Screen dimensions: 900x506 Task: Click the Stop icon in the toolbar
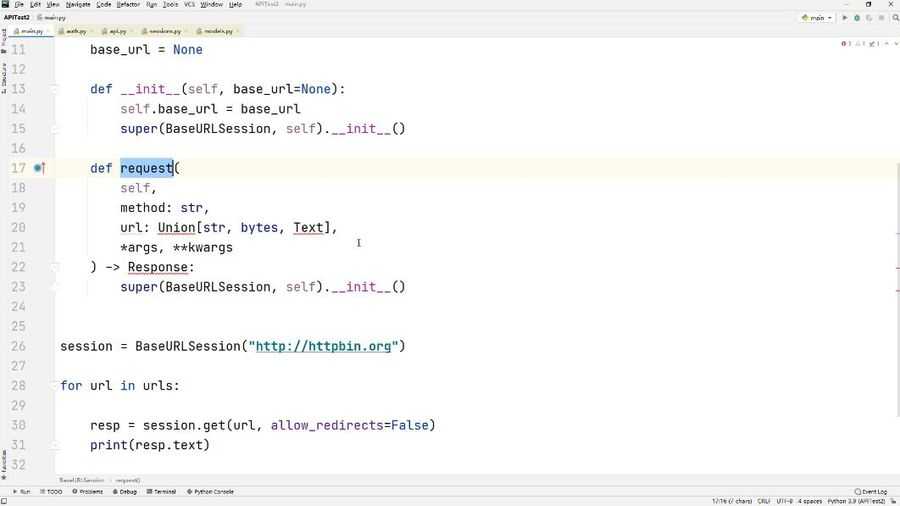coord(882,18)
